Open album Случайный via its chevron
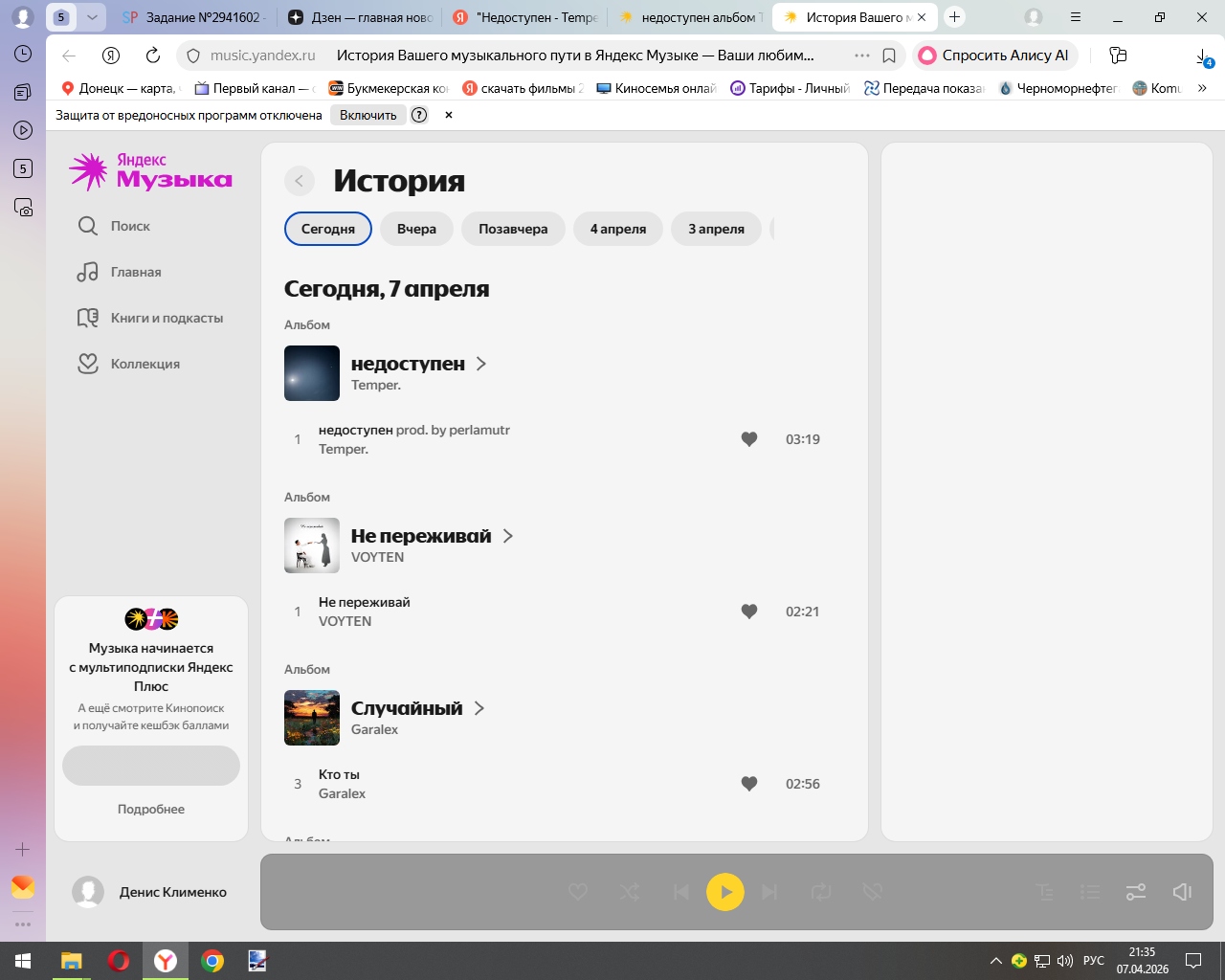The width and height of the screenshot is (1225, 980). click(479, 708)
